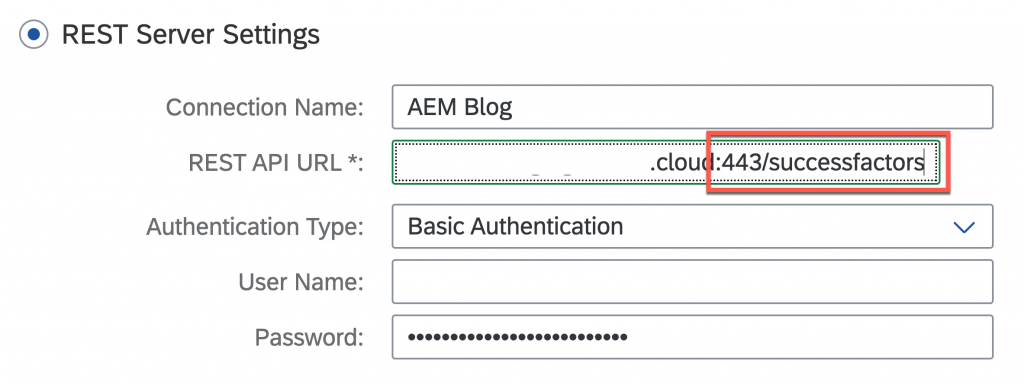The image size is (1024, 385).
Task: Open the Authentication Type dropdown
Action: [x=692, y=226]
